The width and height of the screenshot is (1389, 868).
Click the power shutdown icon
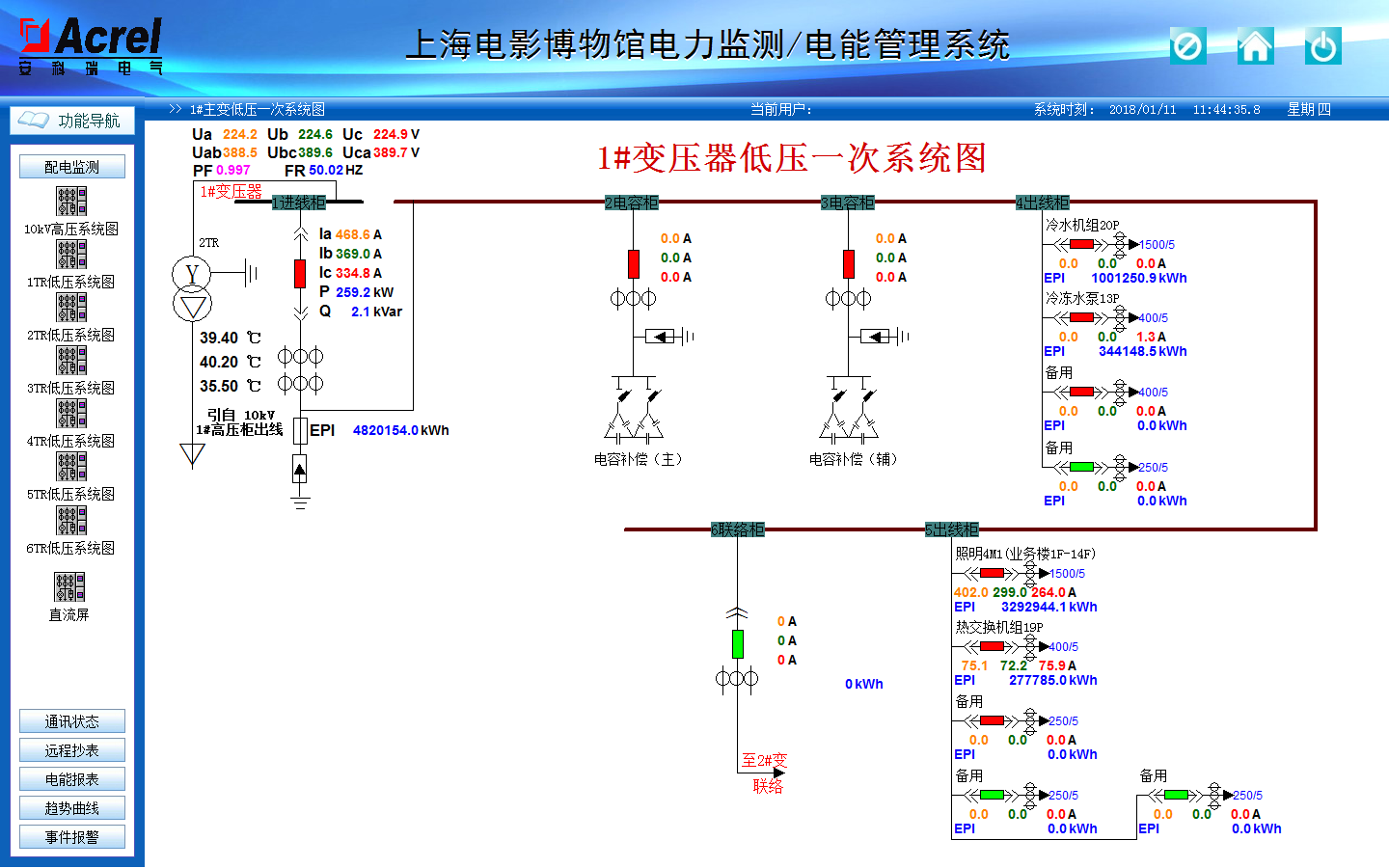(x=1322, y=46)
